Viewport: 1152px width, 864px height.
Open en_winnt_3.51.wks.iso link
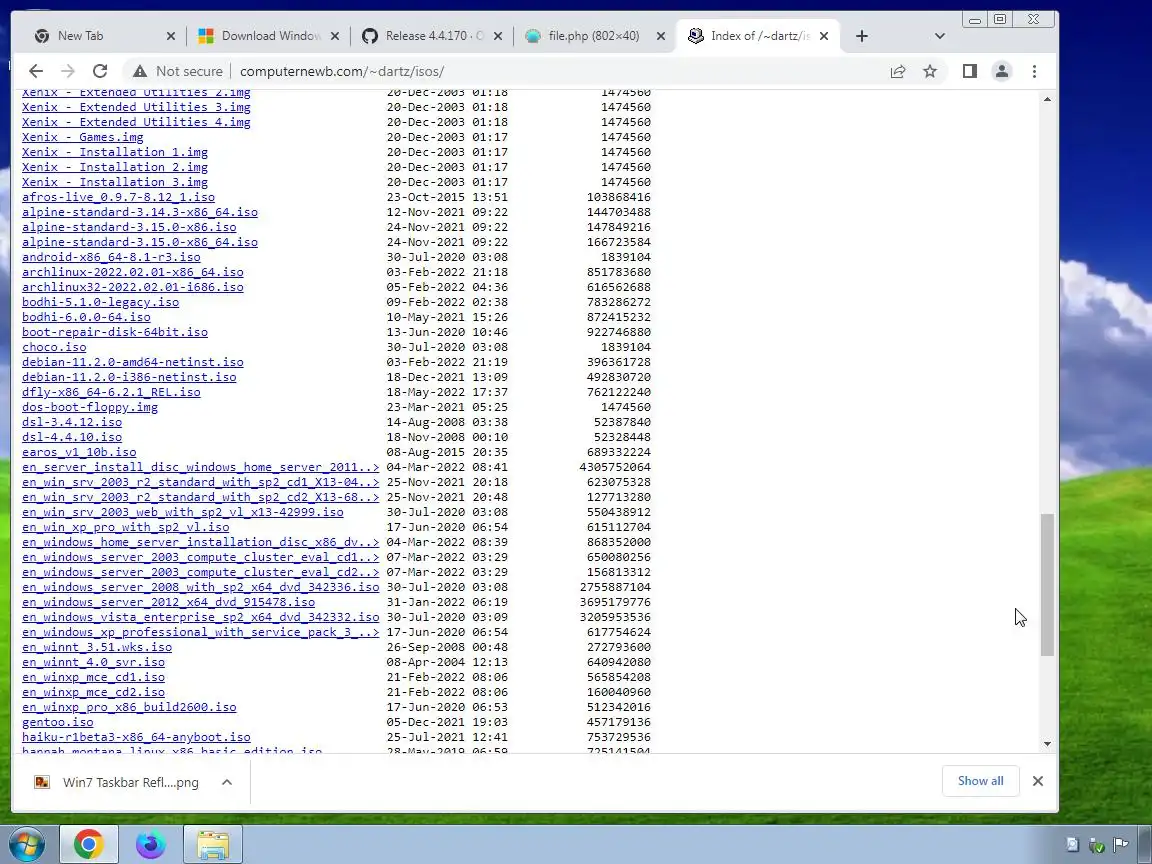point(97,647)
